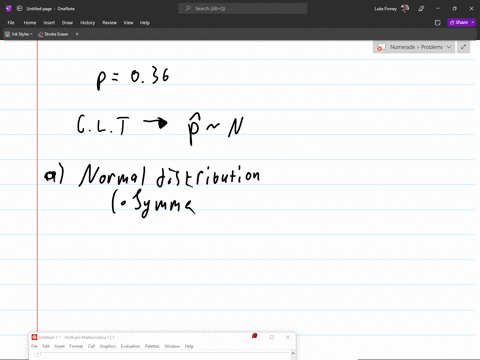The height and width of the screenshot is (360, 480).
Task: Open the Cell menu in Mathematica
Action: tap(91, 346)
